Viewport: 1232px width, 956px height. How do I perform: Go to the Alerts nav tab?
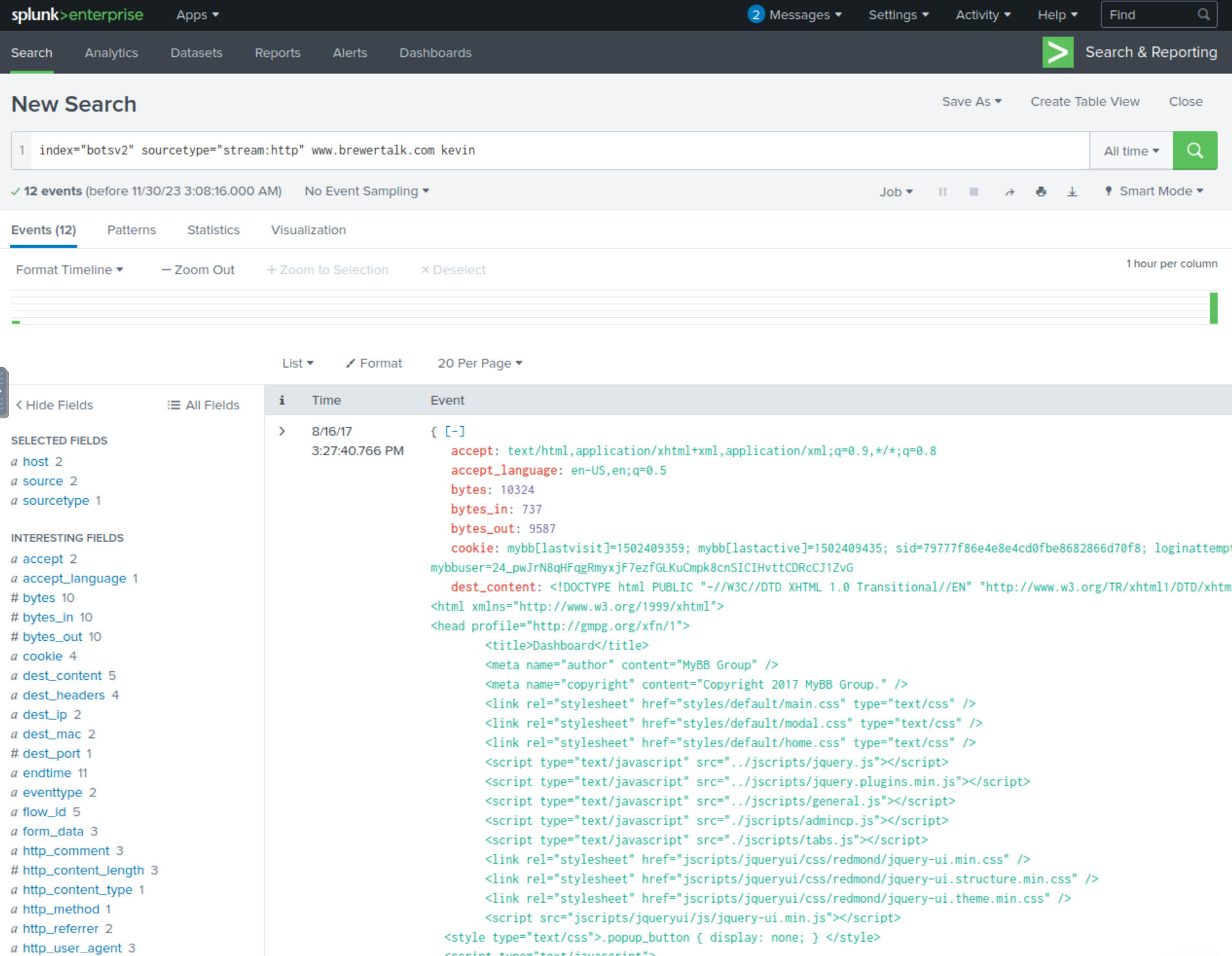point(350,53)
